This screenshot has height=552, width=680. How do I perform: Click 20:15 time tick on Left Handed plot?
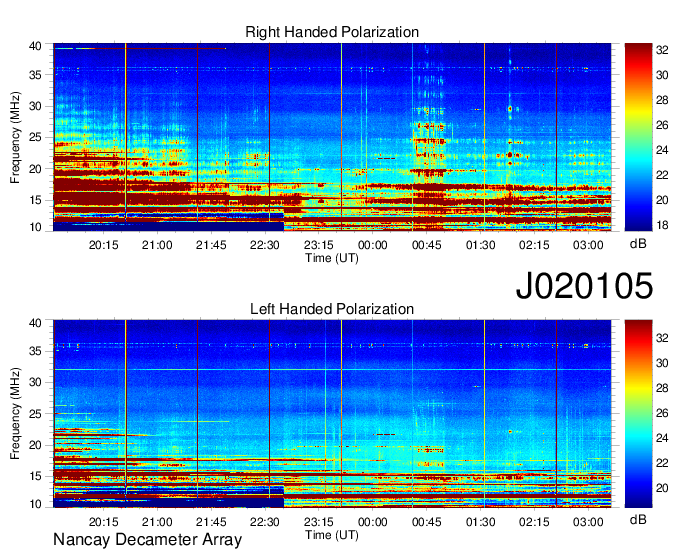coord(104,522)
